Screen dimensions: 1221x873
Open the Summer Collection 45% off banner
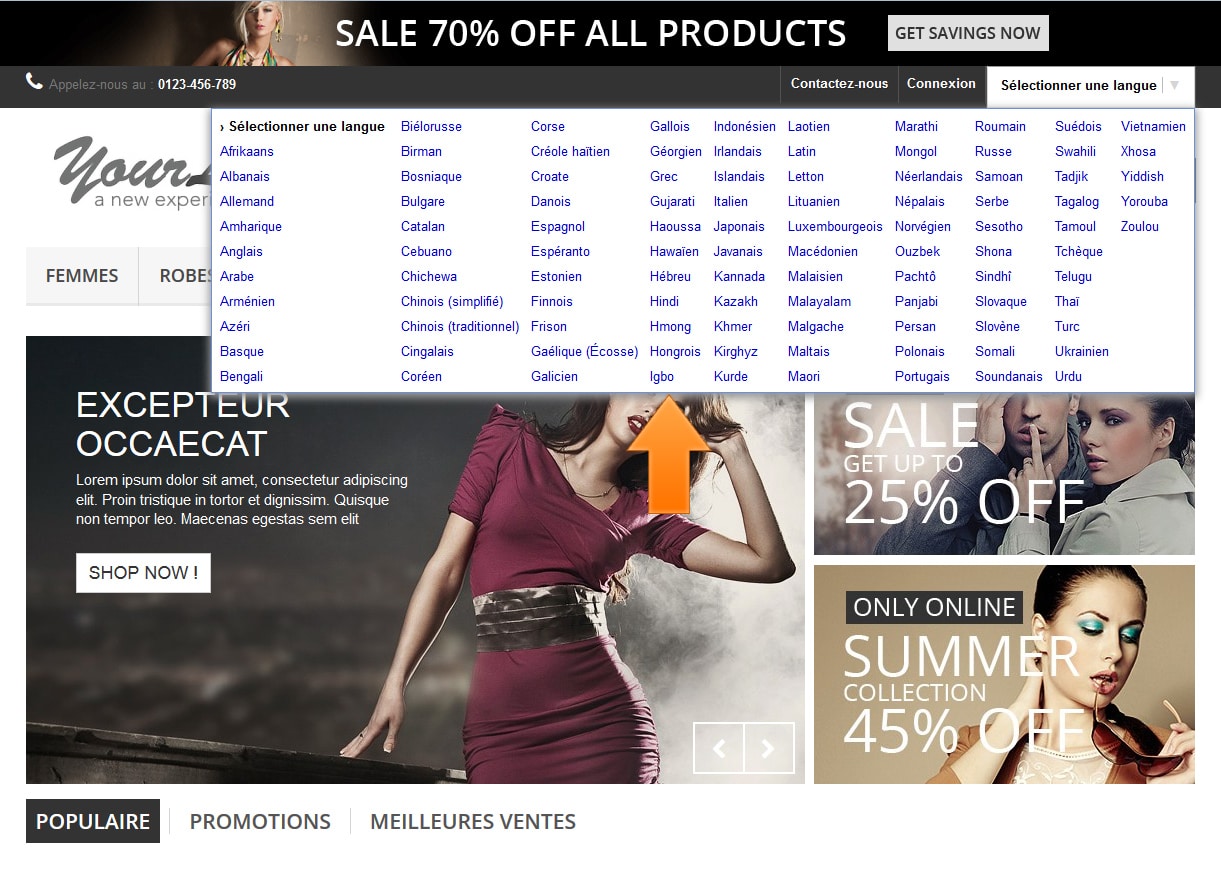coord(1004,674)
